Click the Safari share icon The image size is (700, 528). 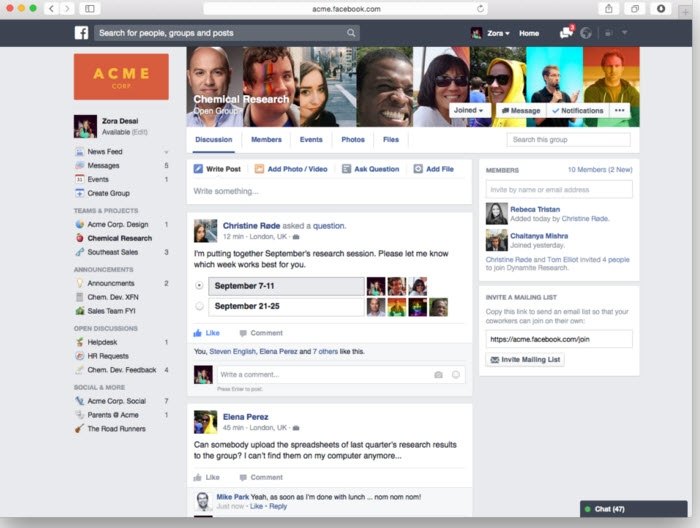point(608,8)
